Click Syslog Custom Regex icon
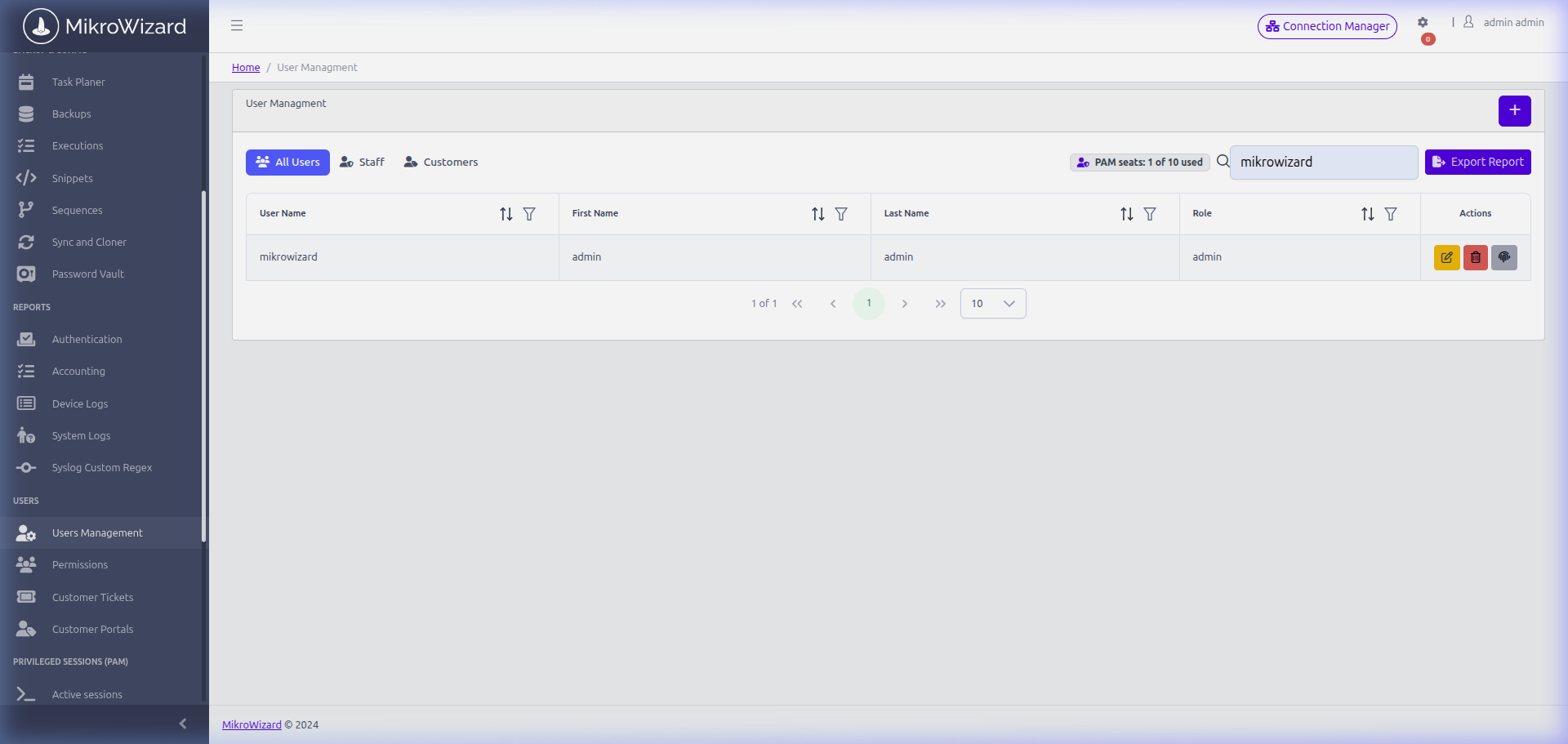The image size is (1568, 744). (x=26, y=467)
